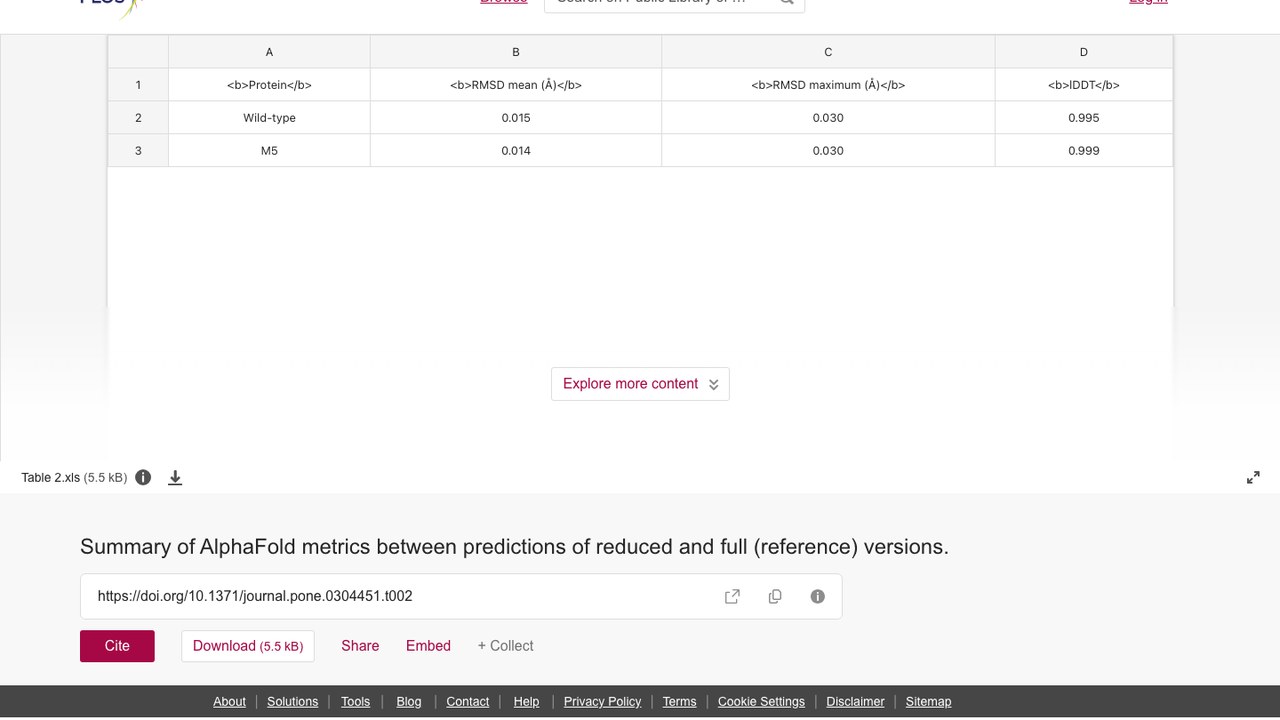This screenshot has width=1280, height=720.
Task: Click the Summary of AlphaFold metrics title
Action: point(514,547)
